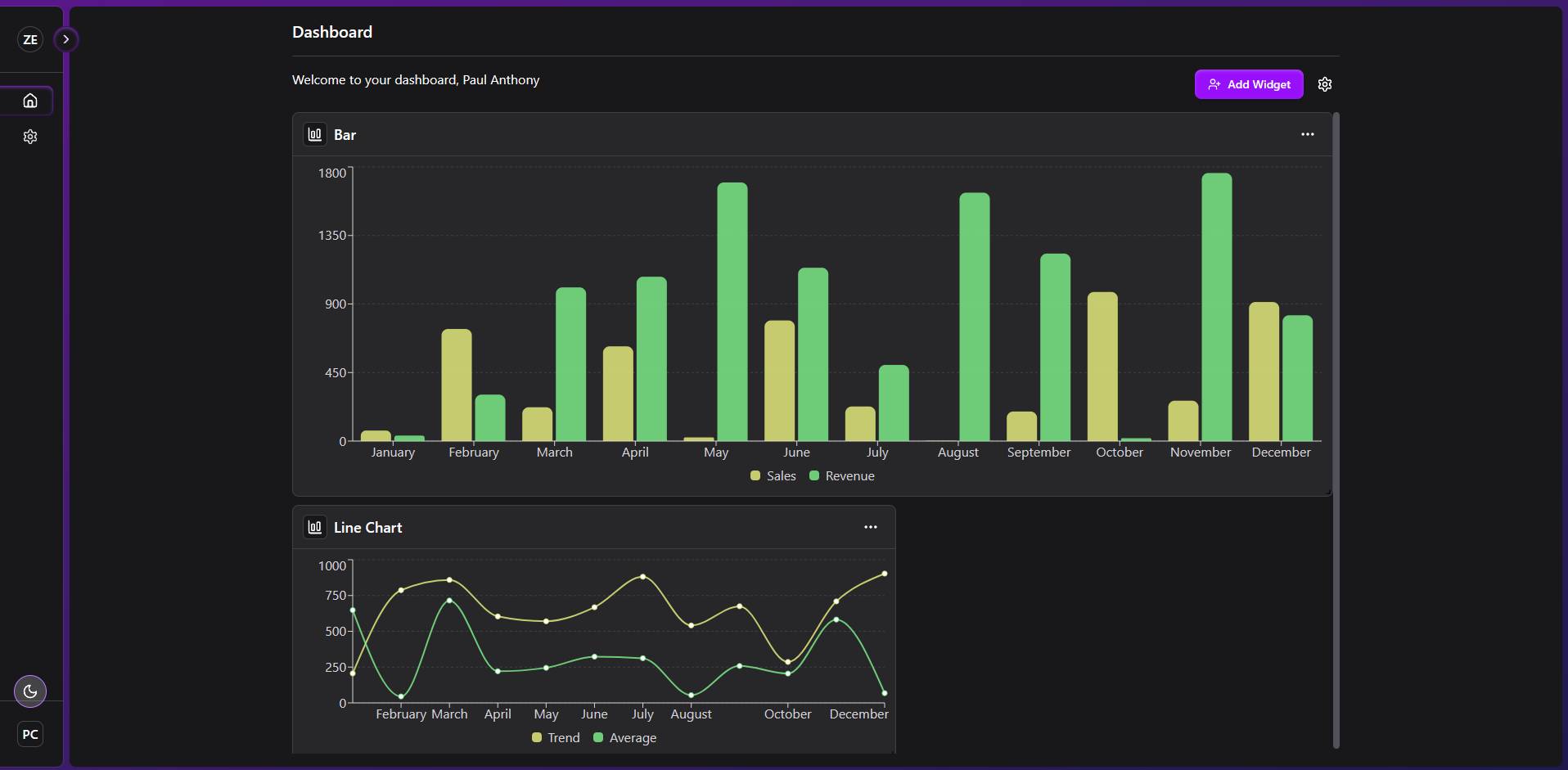Toggle dark mode with the moon icon
Image resolution: width=1568 pixels, height=770 pixels.
29,691
